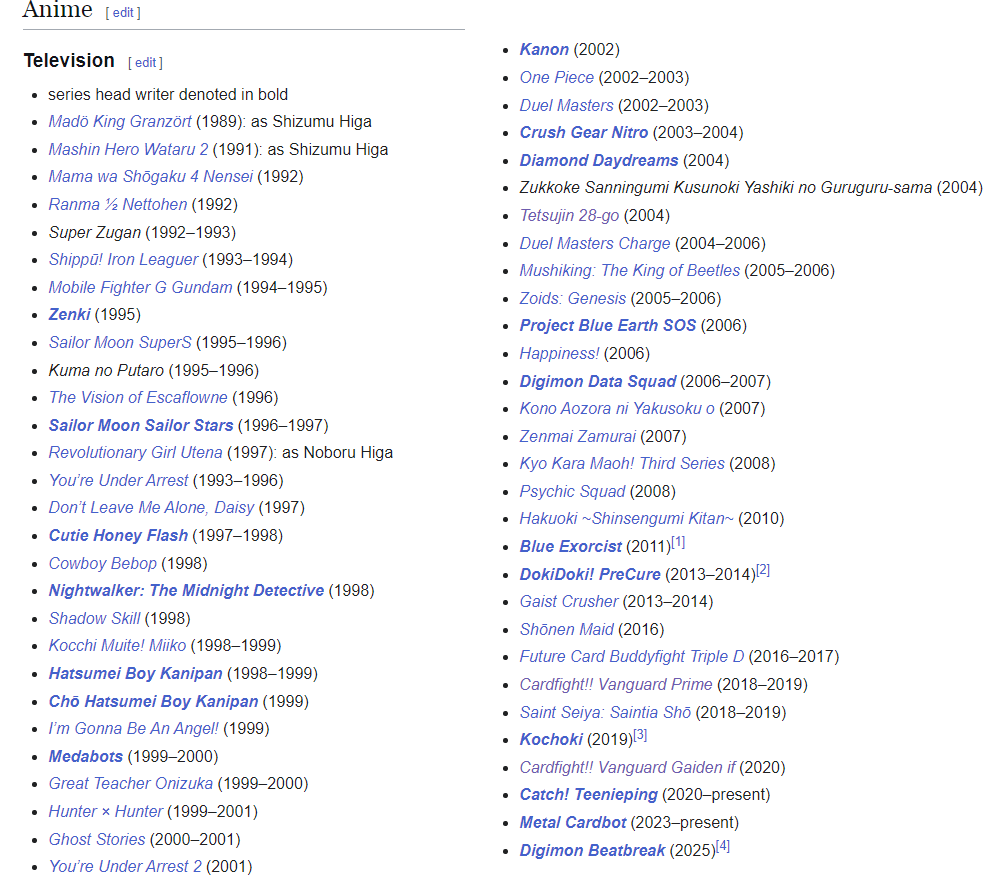Open The Vision of Escaflowne link
This screenshot has height=884, width=1008.
[138, 397]
